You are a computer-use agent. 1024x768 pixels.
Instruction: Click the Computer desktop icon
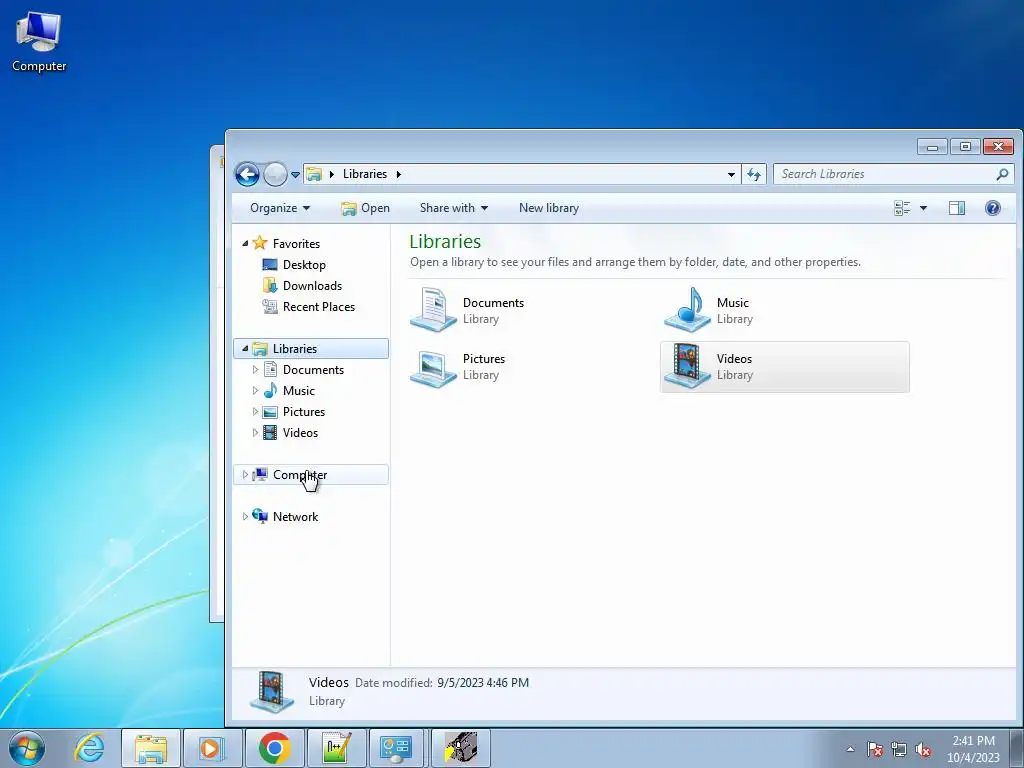(x=39, y=42)
